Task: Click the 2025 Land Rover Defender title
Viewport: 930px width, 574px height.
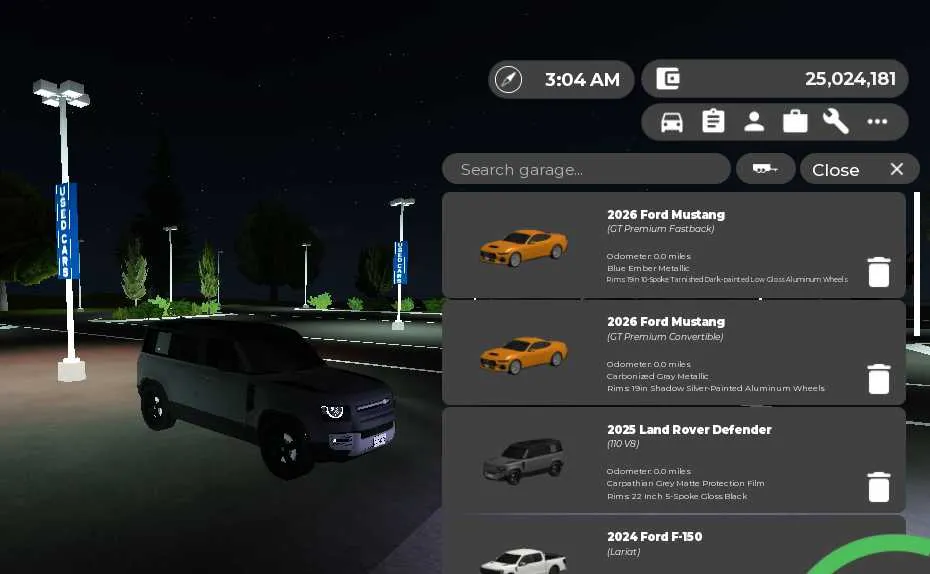Action: click(x=689, y=429)
